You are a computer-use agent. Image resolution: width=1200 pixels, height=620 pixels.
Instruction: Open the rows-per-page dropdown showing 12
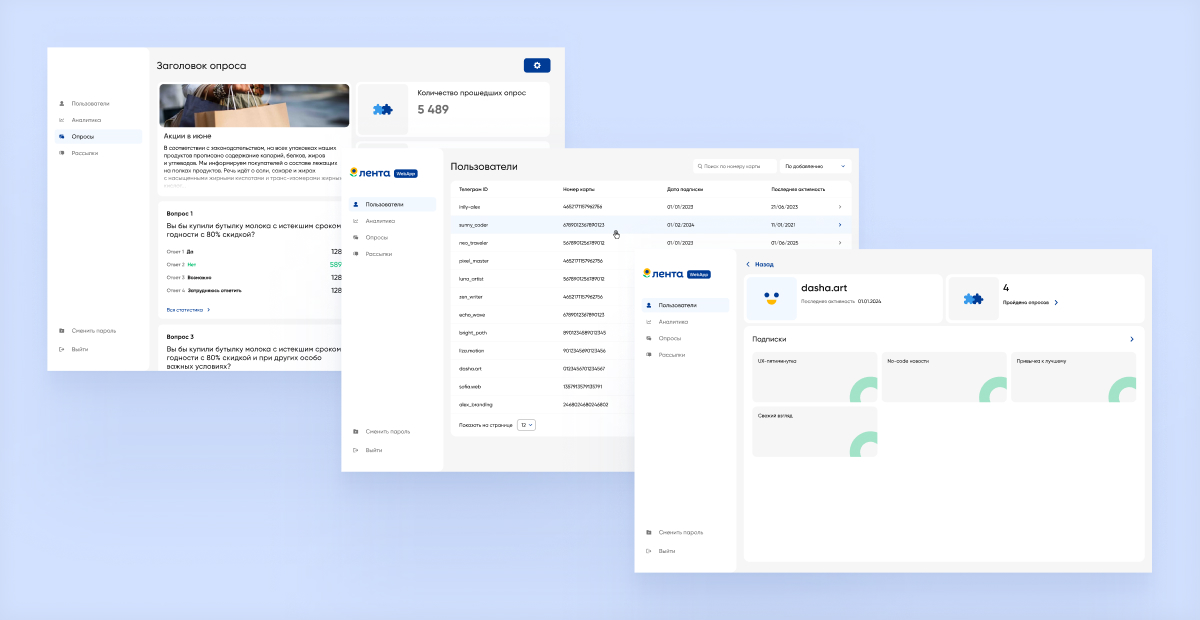click(x=526, y=425)
